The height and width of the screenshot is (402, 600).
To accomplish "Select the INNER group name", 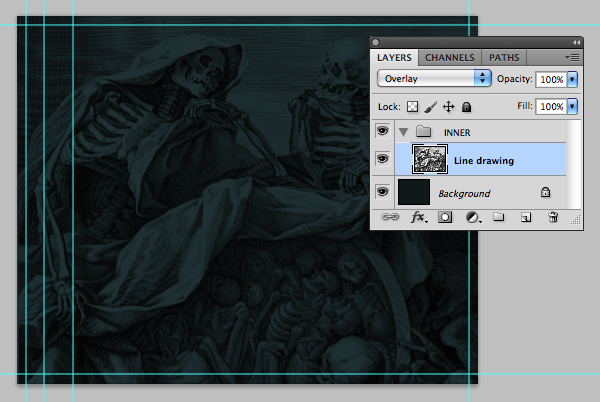I will tap(457, 133).
